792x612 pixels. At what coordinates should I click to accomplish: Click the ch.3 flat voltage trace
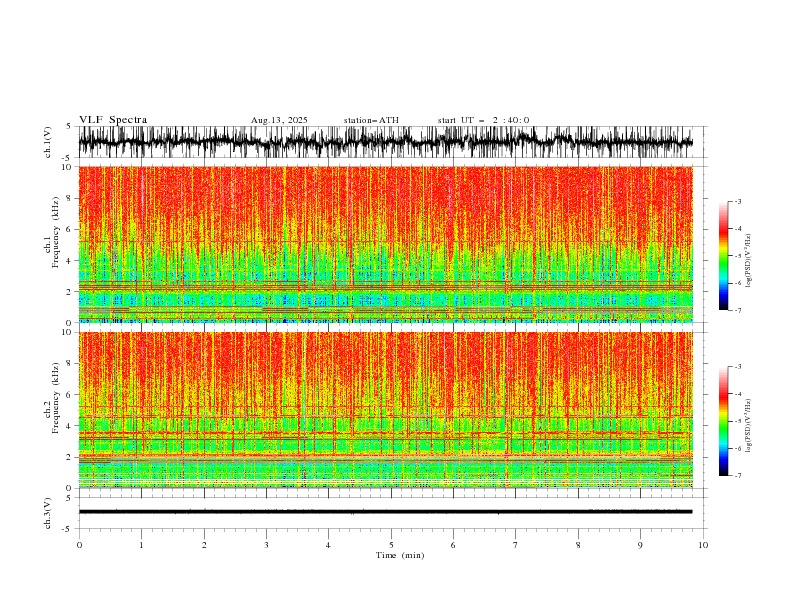[386, 512]
